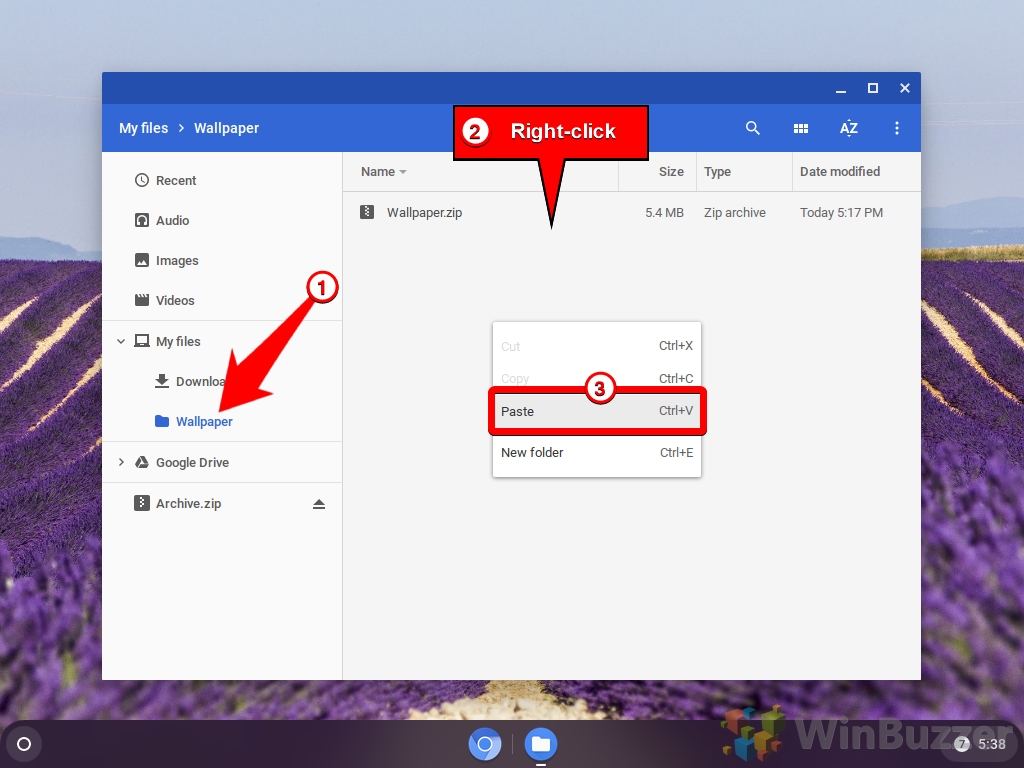Click the Wallpaper breadcrumb label
Viewport: 1024px width, 768px height.
pos(226,128)
